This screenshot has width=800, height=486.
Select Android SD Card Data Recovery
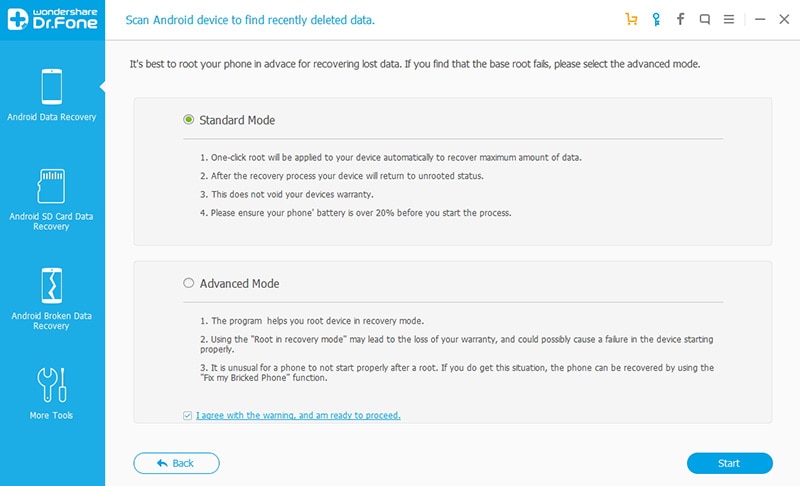point(52,199)
